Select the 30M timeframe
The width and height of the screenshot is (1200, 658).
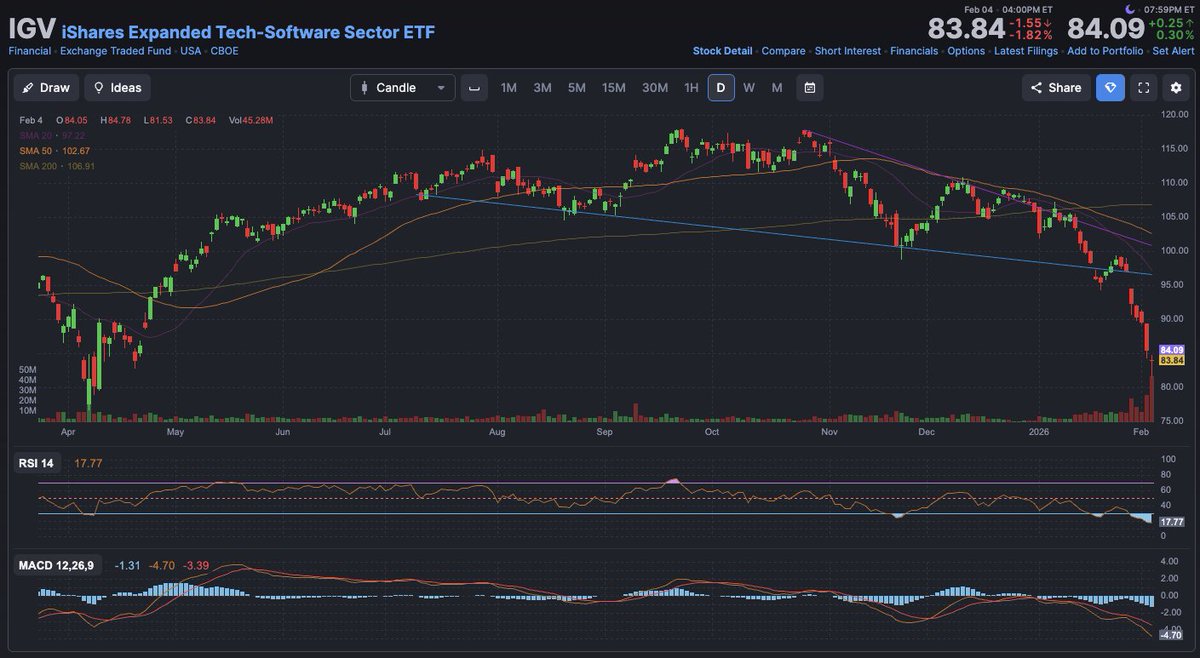tap(655, 87)
